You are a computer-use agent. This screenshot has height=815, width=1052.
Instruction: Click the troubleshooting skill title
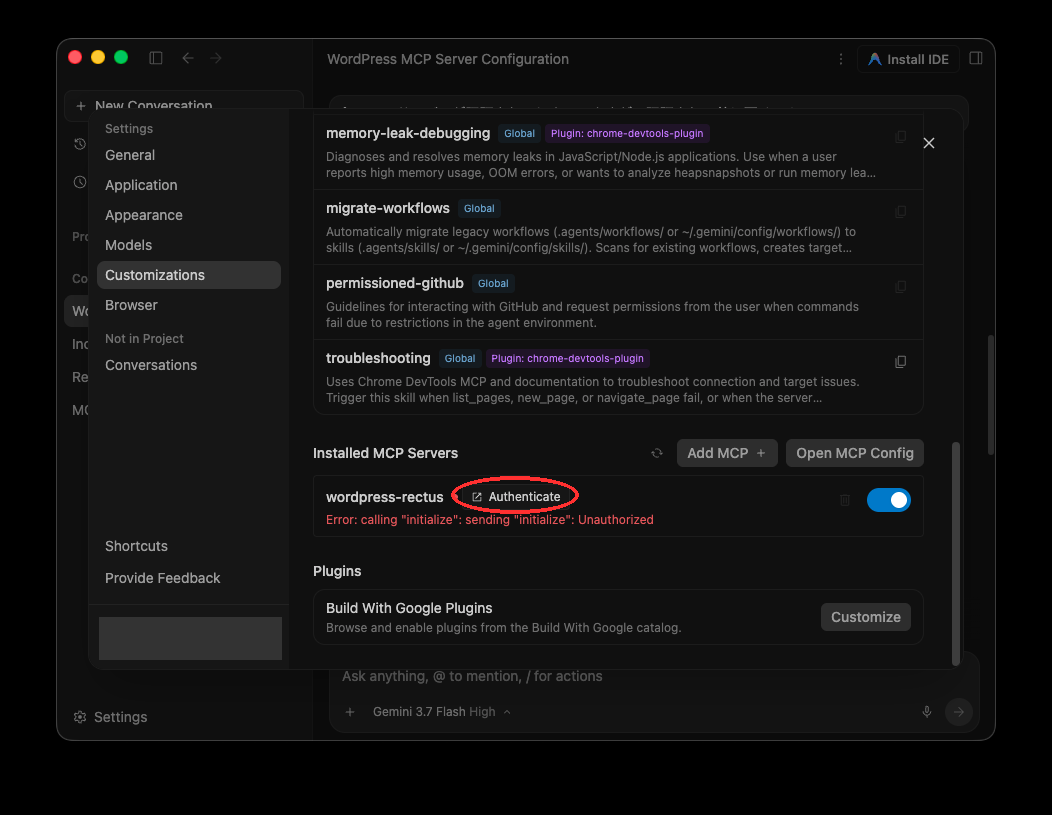point(378,359)
